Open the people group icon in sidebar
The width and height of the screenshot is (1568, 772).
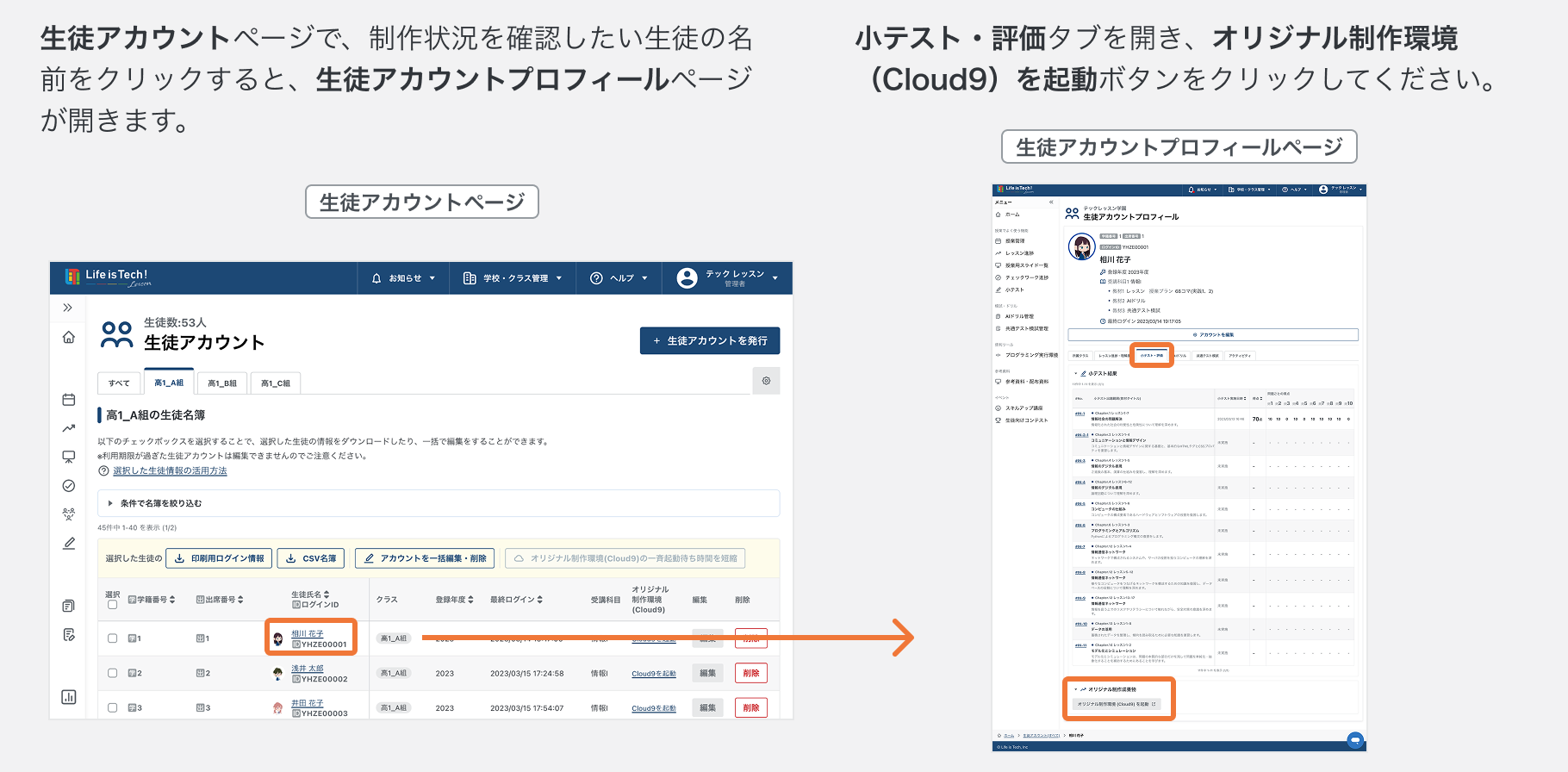click(69, 514)
